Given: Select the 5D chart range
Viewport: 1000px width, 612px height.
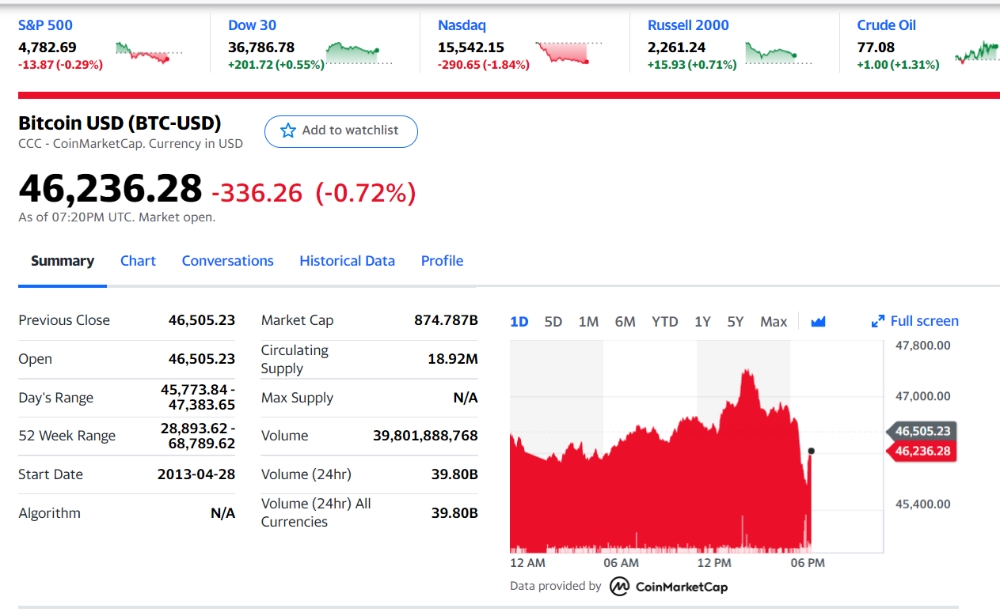Looking at the screenshot, I should (553, 322).
